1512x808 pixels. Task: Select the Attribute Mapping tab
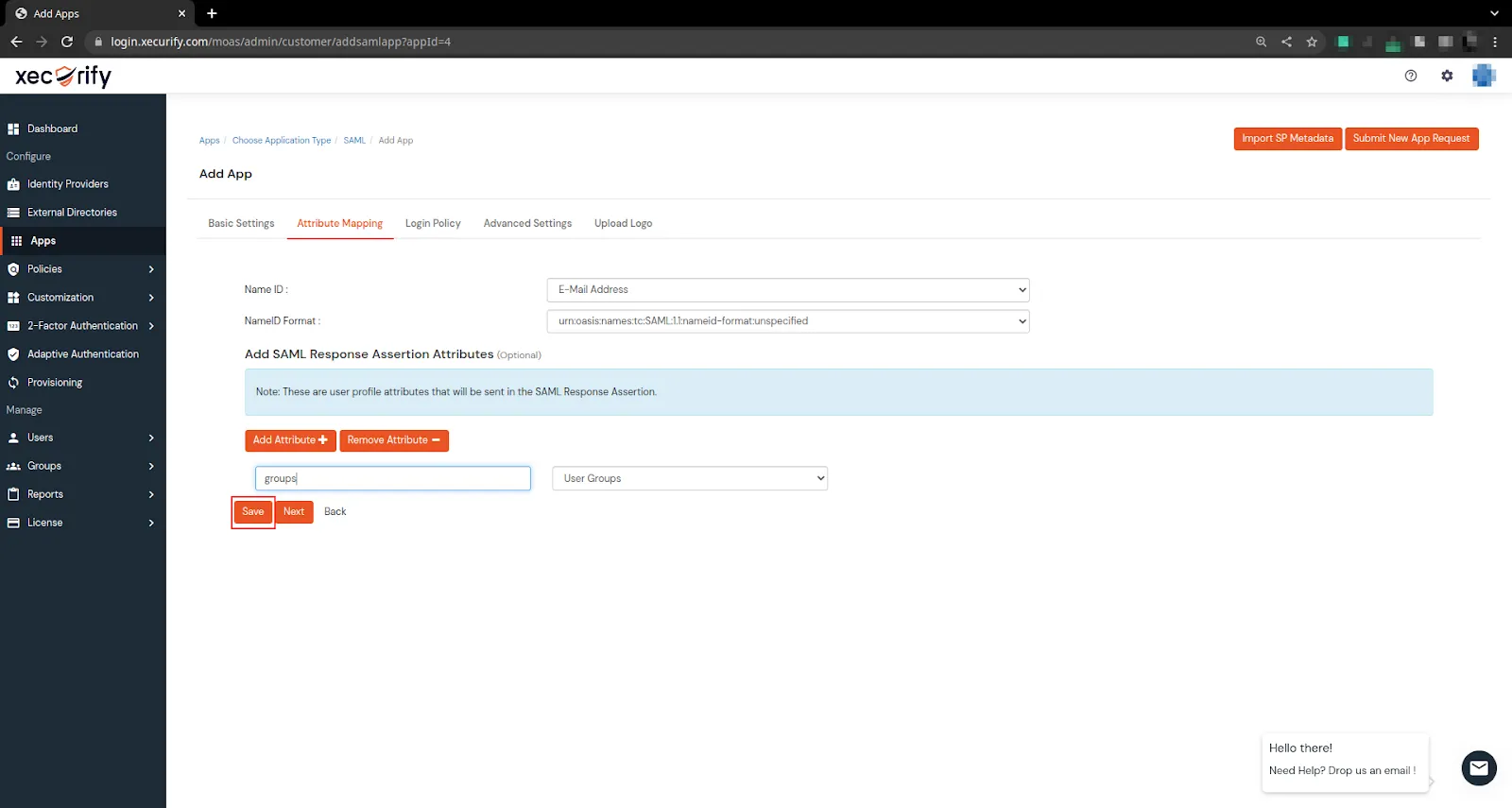340,224
